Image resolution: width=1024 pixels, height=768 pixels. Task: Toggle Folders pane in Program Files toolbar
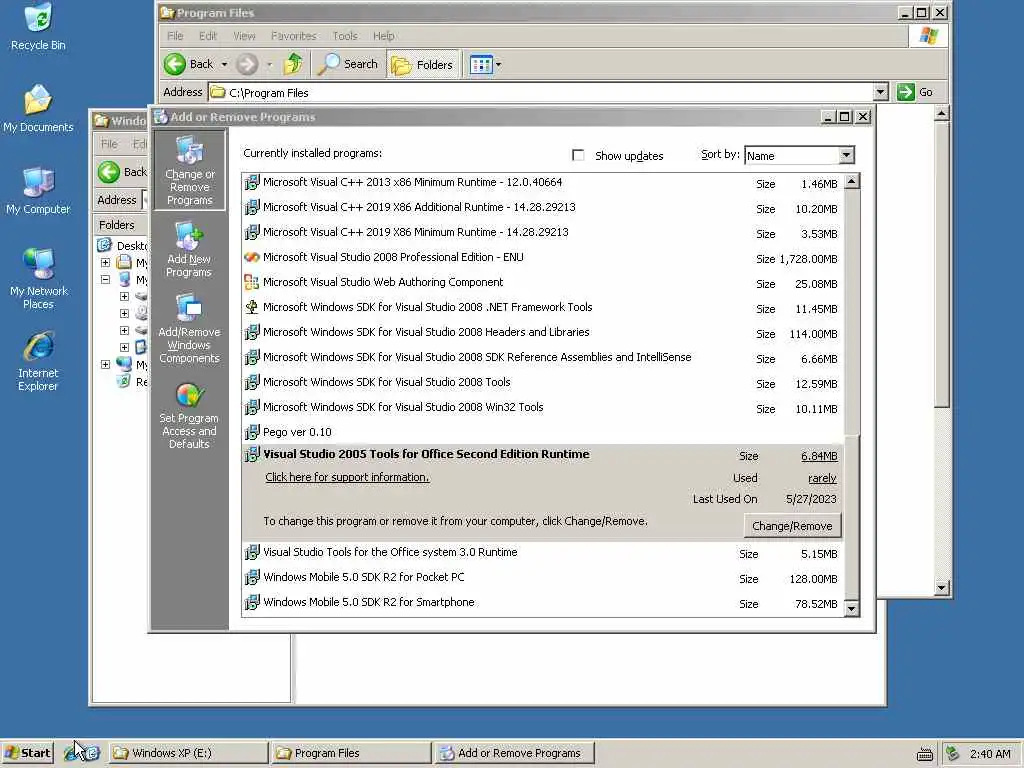pyautogui.click(x=423, y=64)
